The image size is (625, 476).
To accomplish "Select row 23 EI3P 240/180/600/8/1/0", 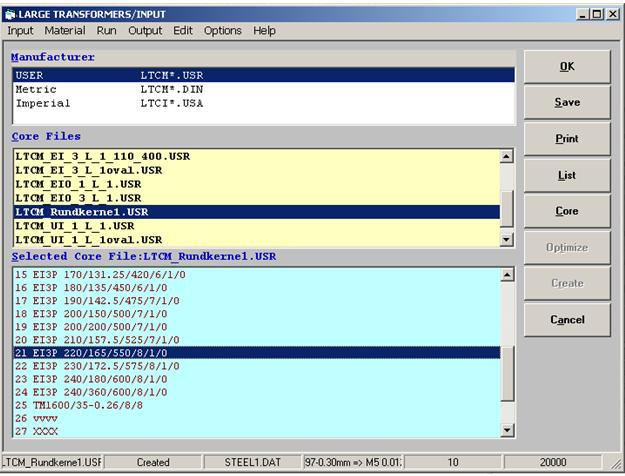I will click(257, 379).
